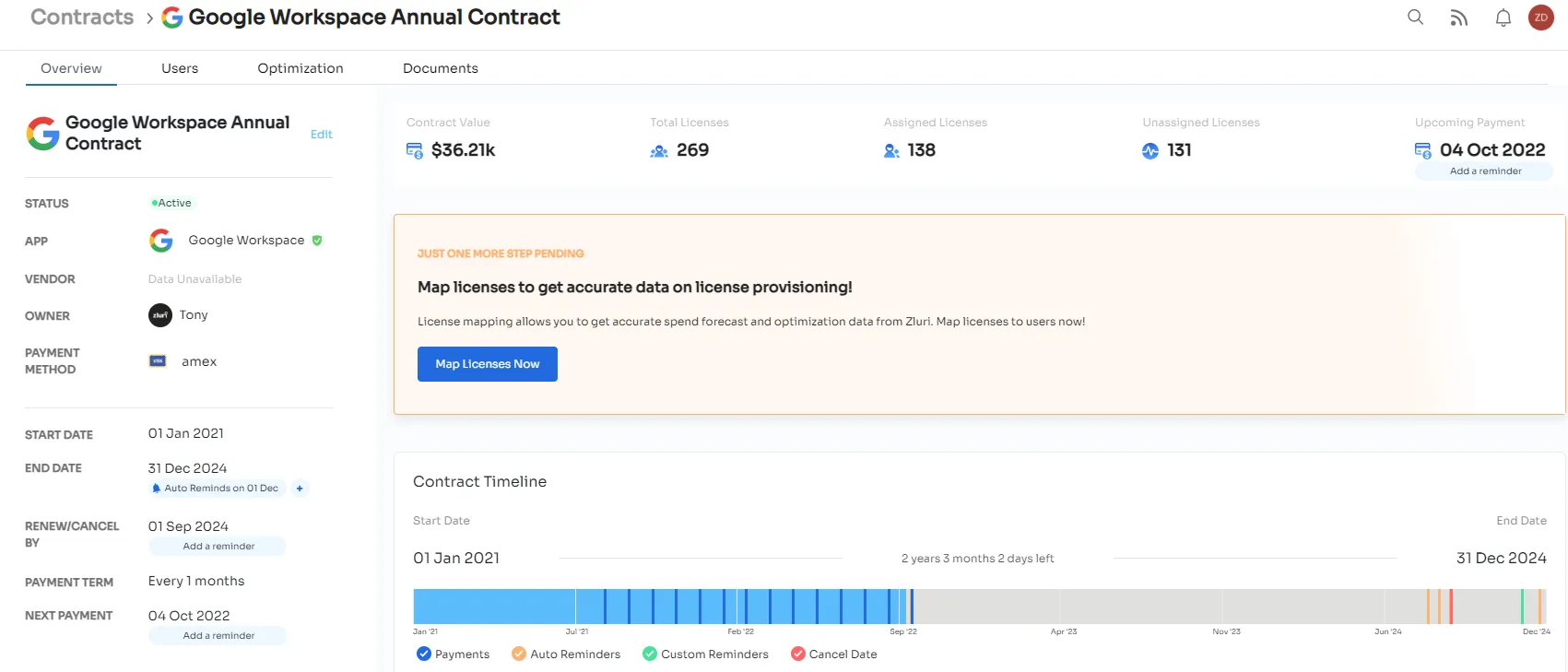1568x672 pixels.
Task: Open the Documents tab
Action: point(441,68)
